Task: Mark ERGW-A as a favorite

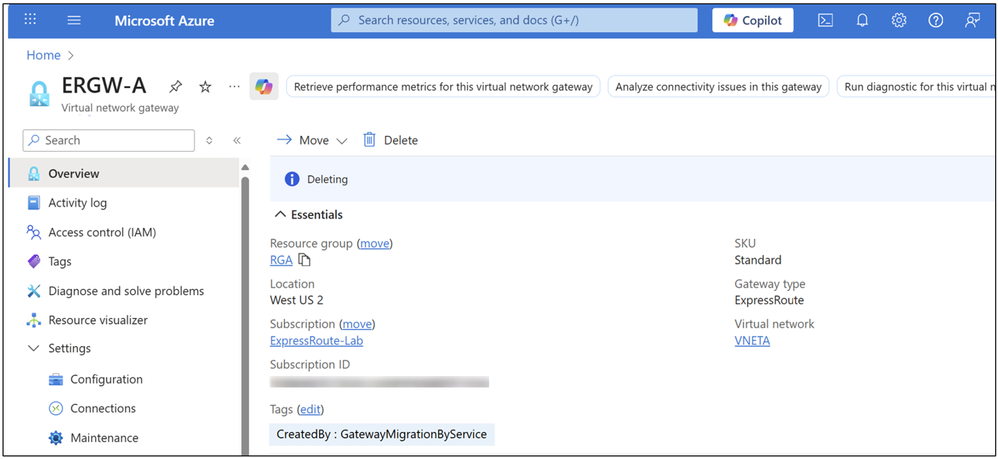Action: click(205, 87)
